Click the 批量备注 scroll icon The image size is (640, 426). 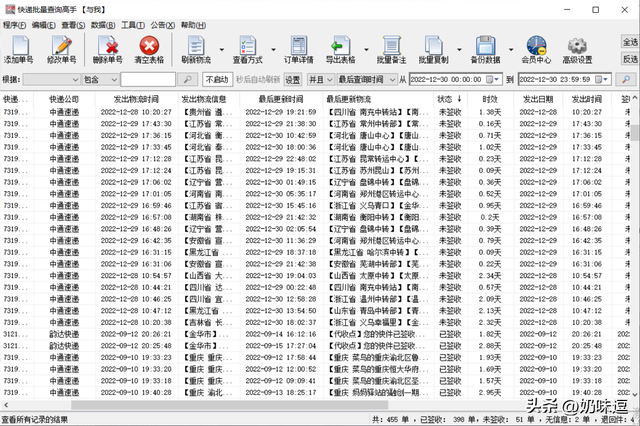click(x=391, y=45)
